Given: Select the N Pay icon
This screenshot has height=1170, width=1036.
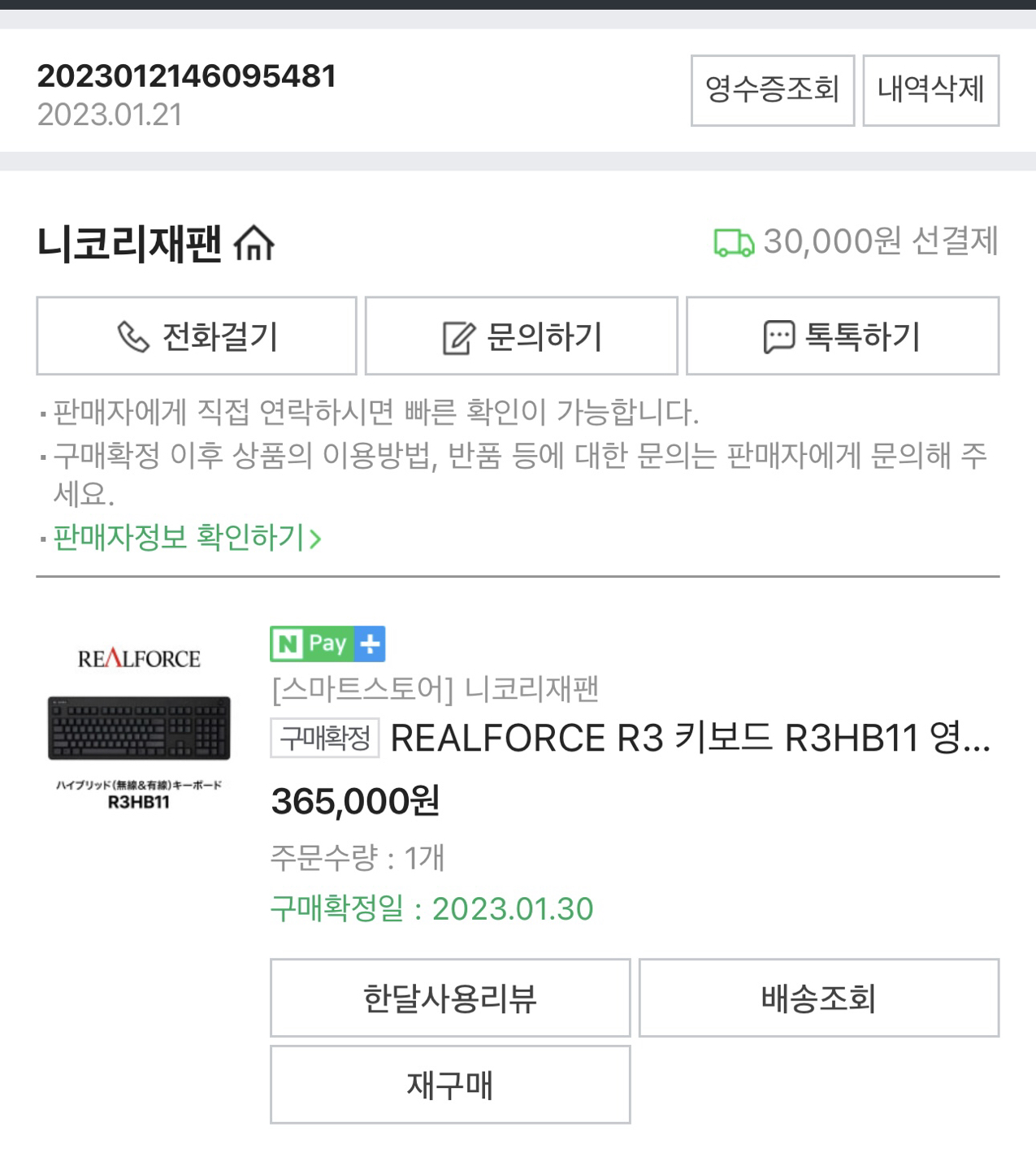Looking at the screenshot, I should [310, 643].
